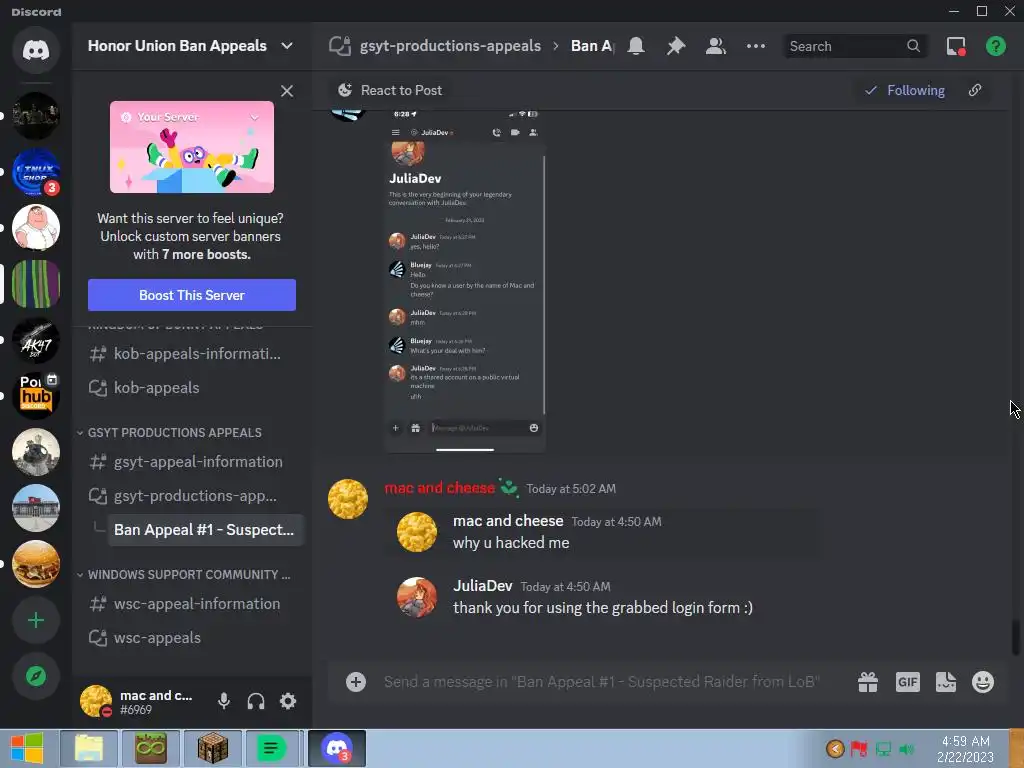
Task: Click the React to Post label
Action: point(401,90)
